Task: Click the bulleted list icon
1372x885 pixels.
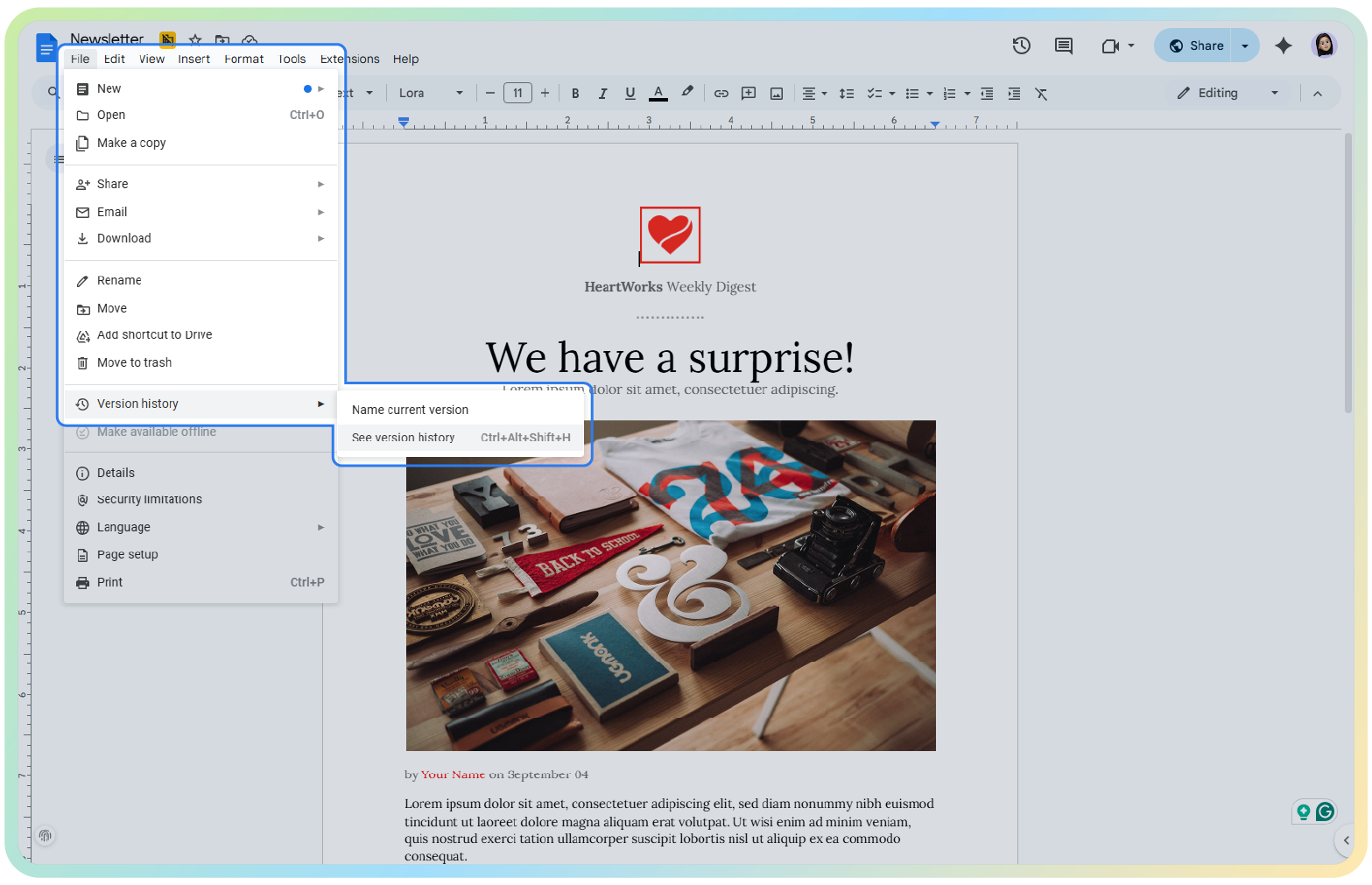Action: (912, 93)
